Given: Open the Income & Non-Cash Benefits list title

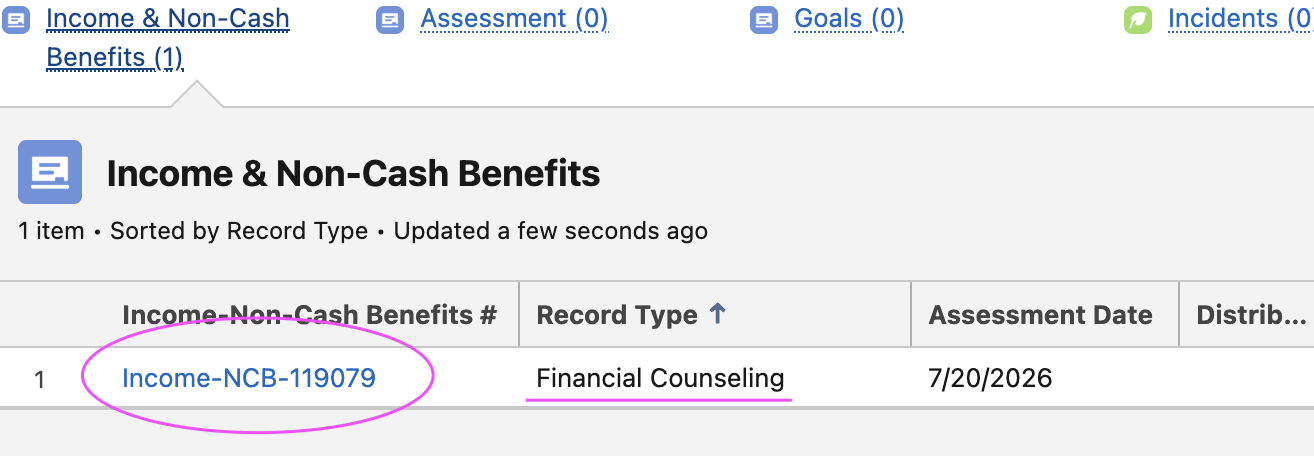Looking at the screenshot, I should pos(353,174).
